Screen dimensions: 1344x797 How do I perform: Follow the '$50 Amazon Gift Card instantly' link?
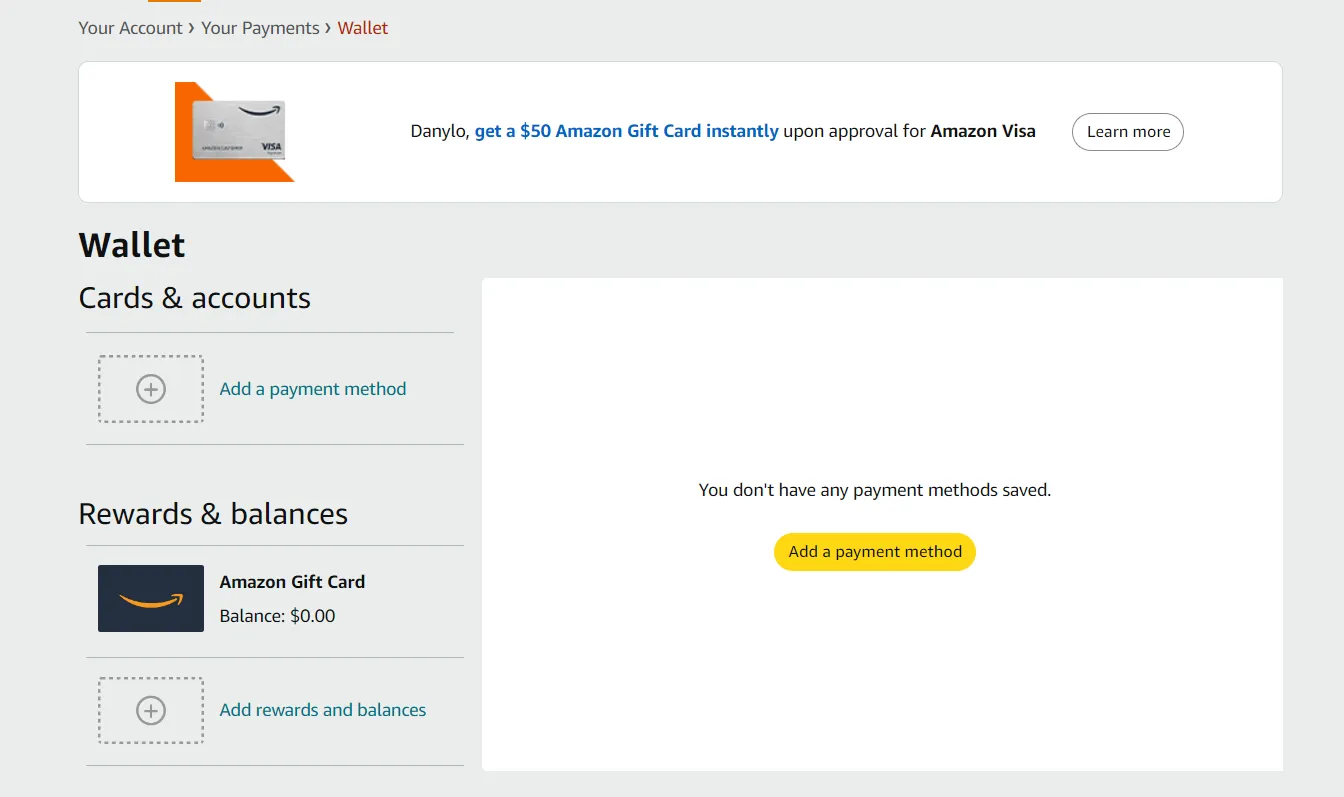point(626,131)
